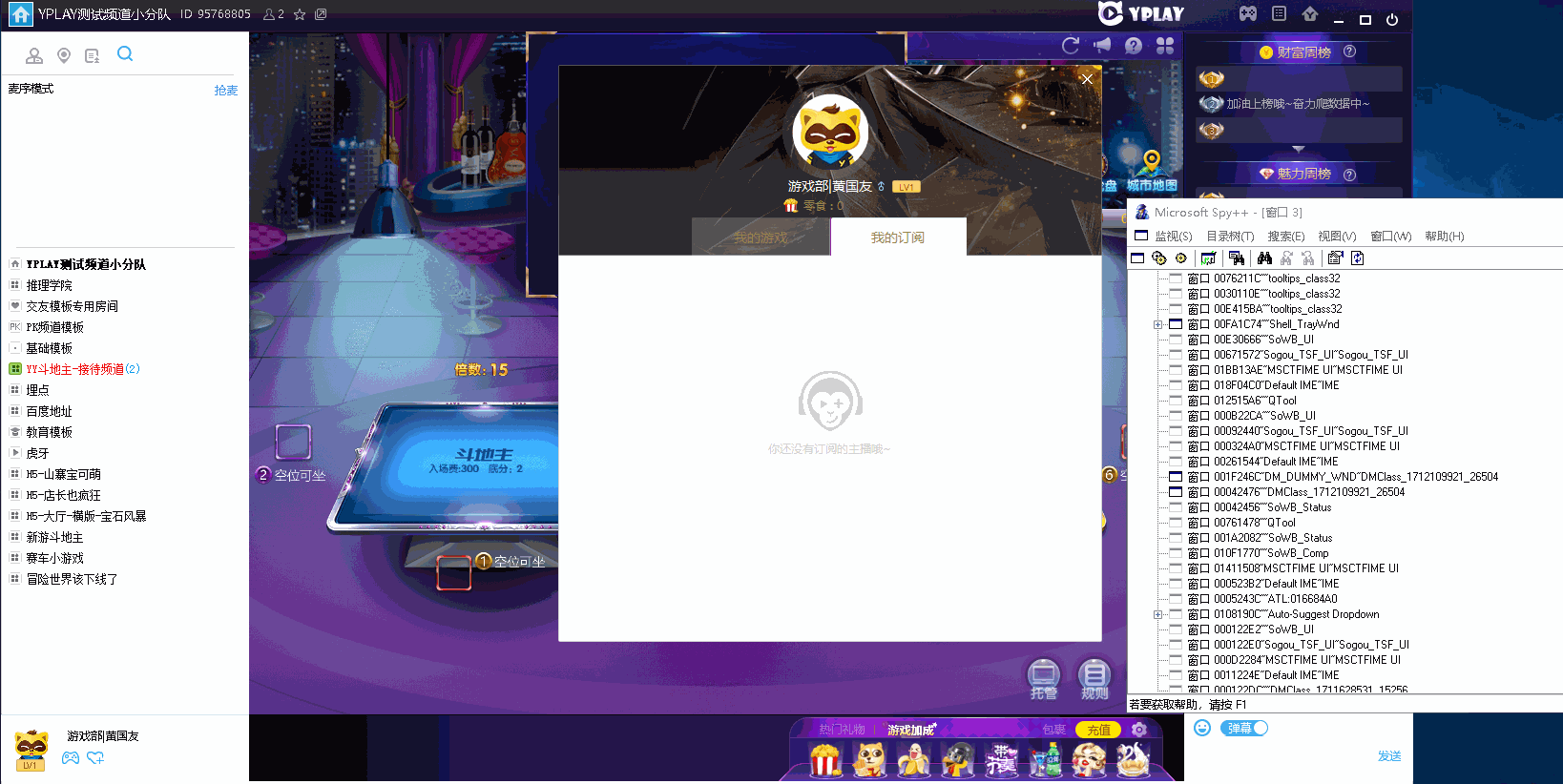Select the 推理学院 channel
This screenshot has width=1563, height=784.
[x=49, y=285]
